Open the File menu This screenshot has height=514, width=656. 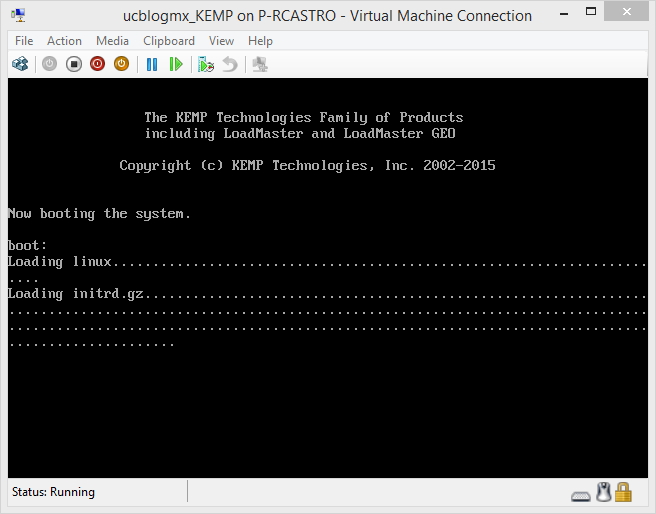coord(24,41)
